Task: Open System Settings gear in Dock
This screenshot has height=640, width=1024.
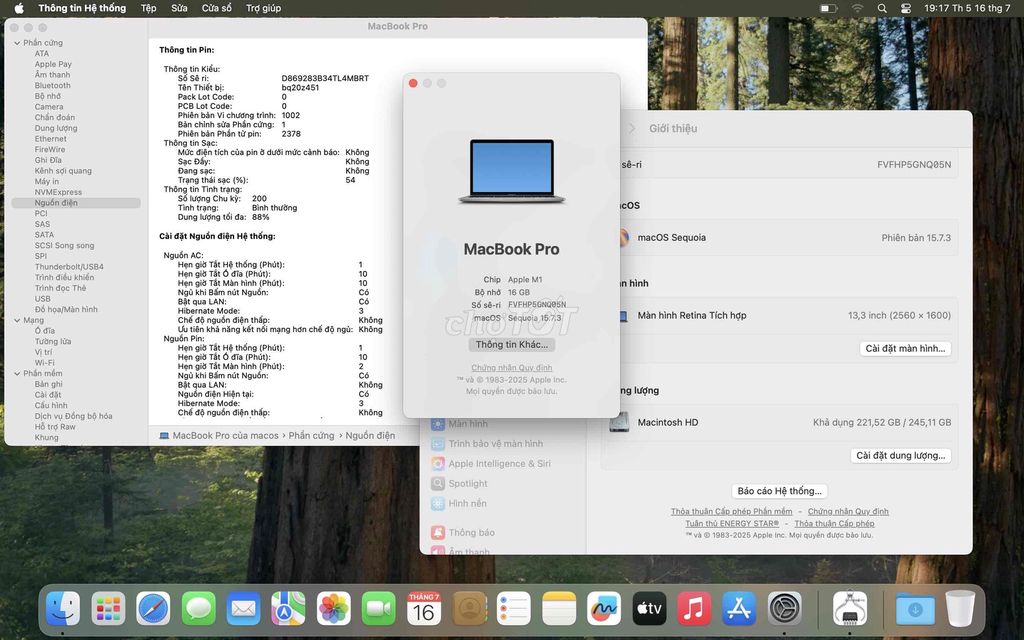Action: pyautogui.click(x=784, y=608)
